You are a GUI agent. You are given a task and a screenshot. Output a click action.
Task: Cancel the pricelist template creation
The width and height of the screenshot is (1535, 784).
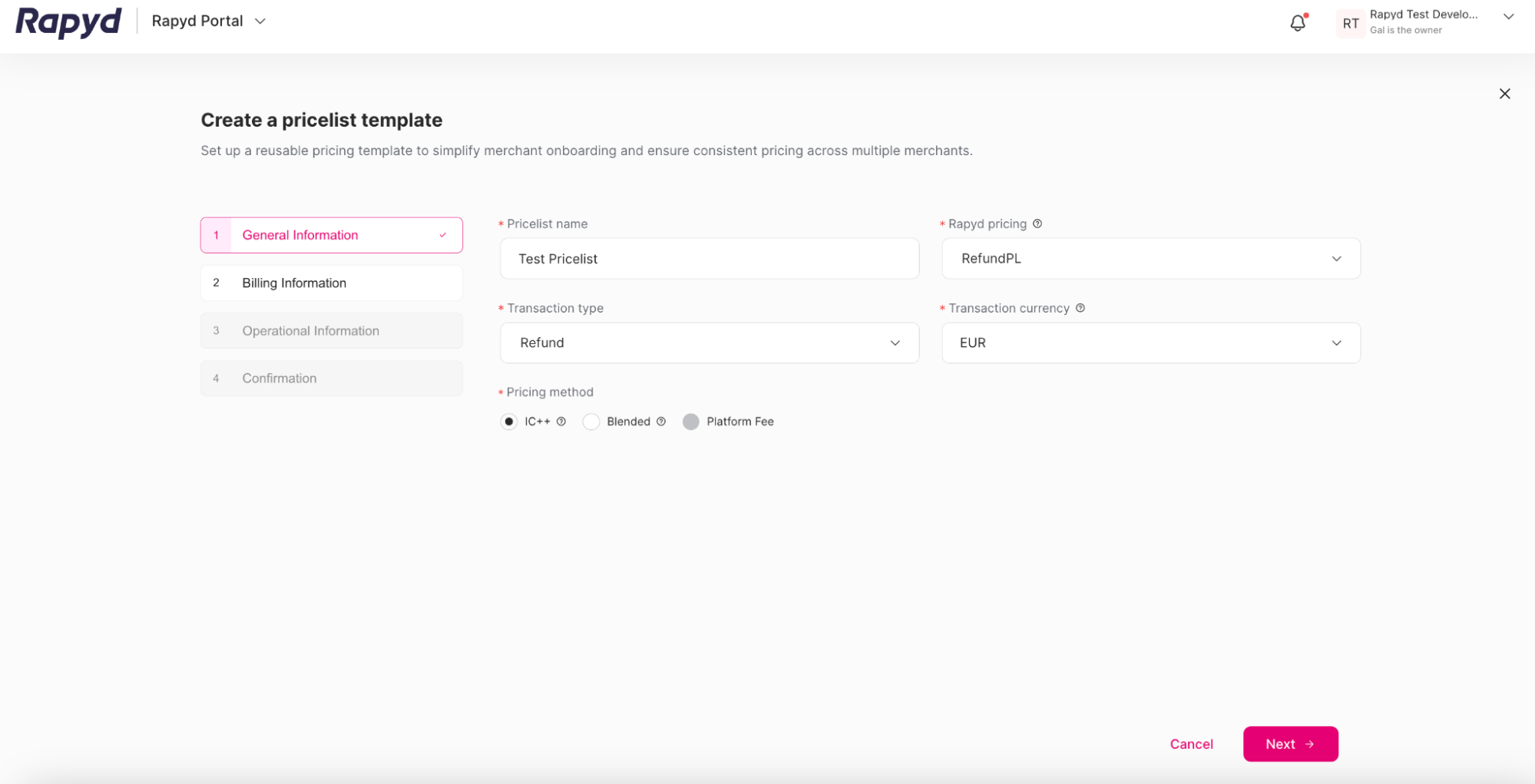pos(1191,743)
